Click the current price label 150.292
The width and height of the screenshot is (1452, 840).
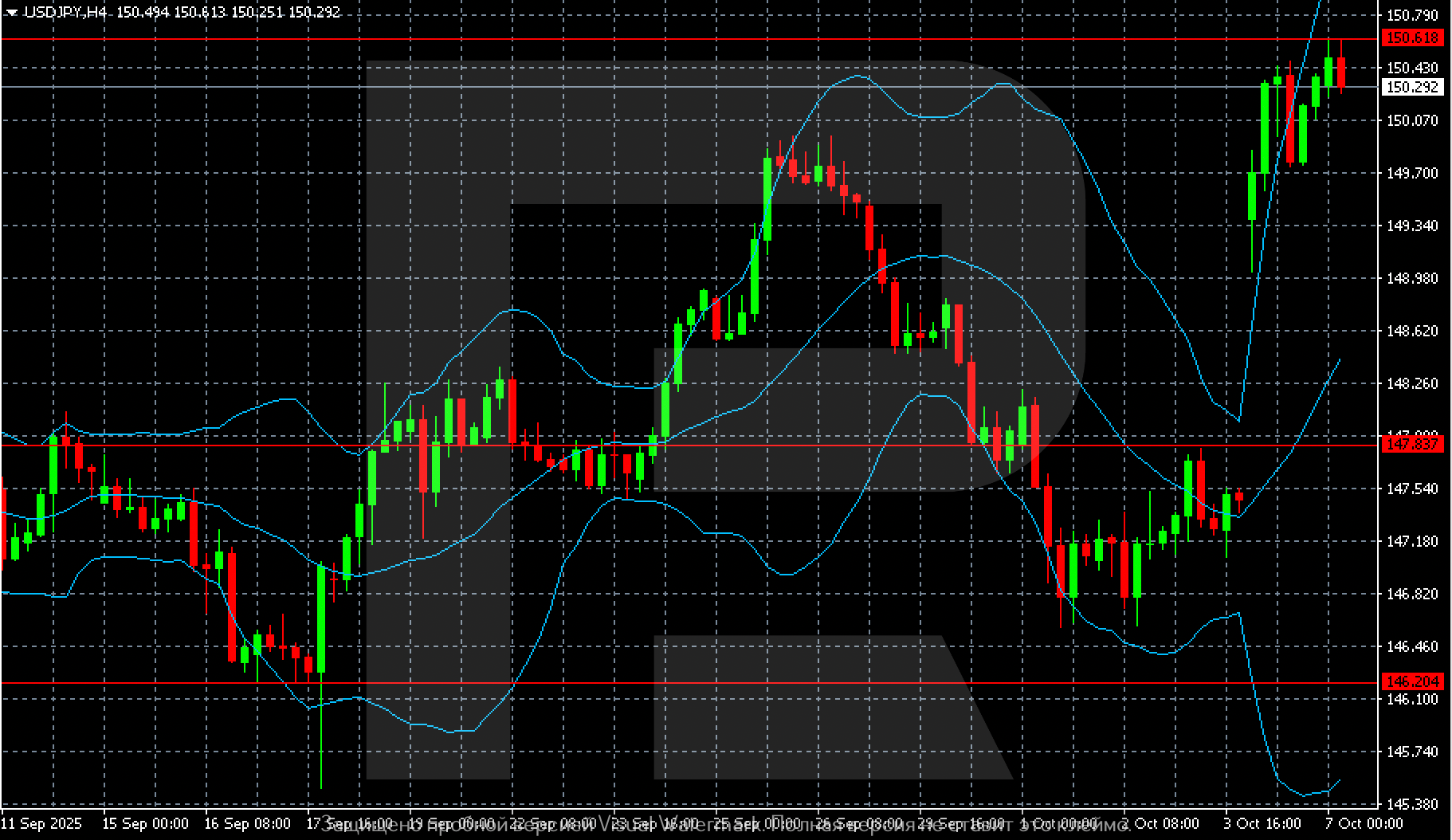coord(1412,87)
